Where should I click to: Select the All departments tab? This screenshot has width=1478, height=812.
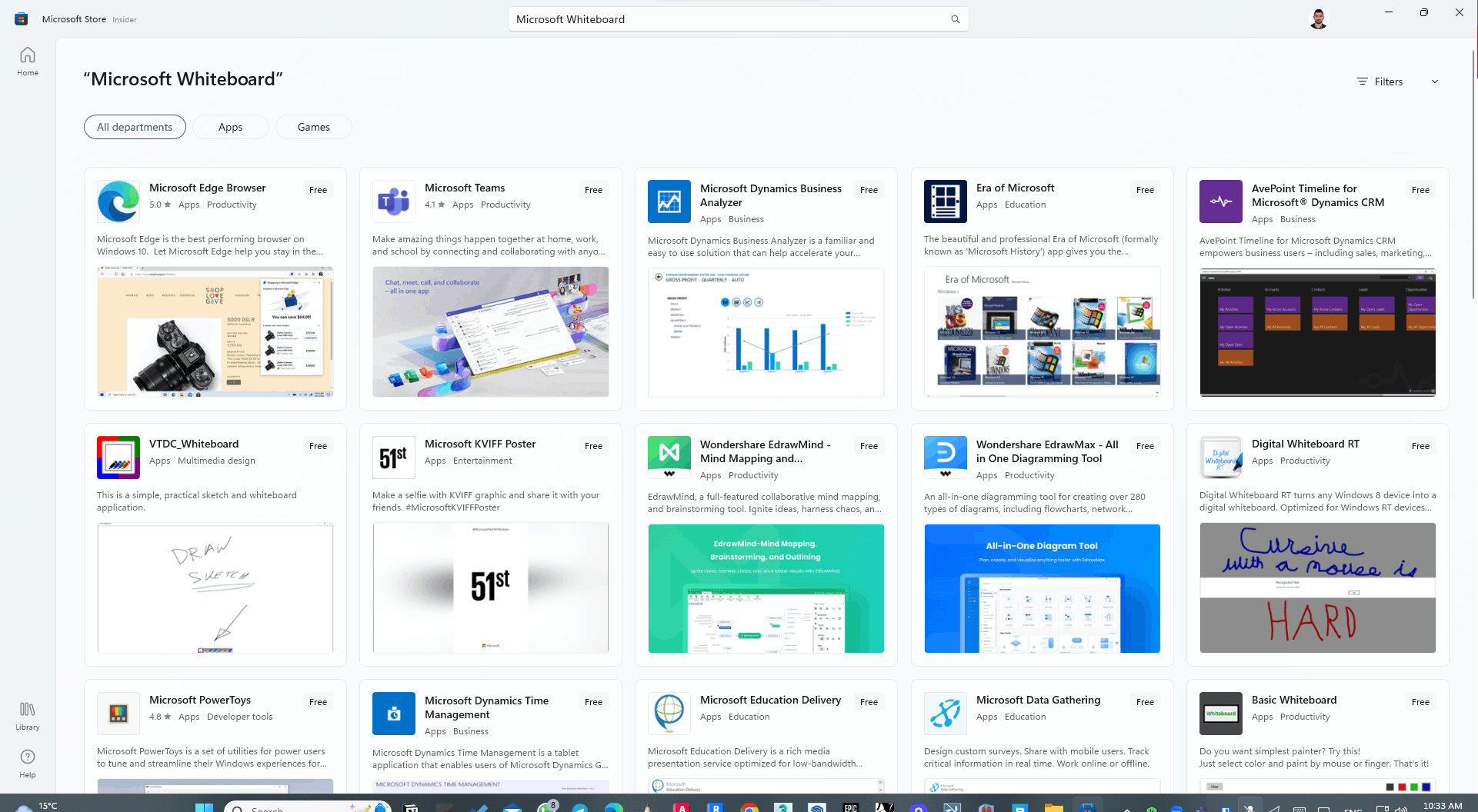pyautogui.click(x=135, y=127)
